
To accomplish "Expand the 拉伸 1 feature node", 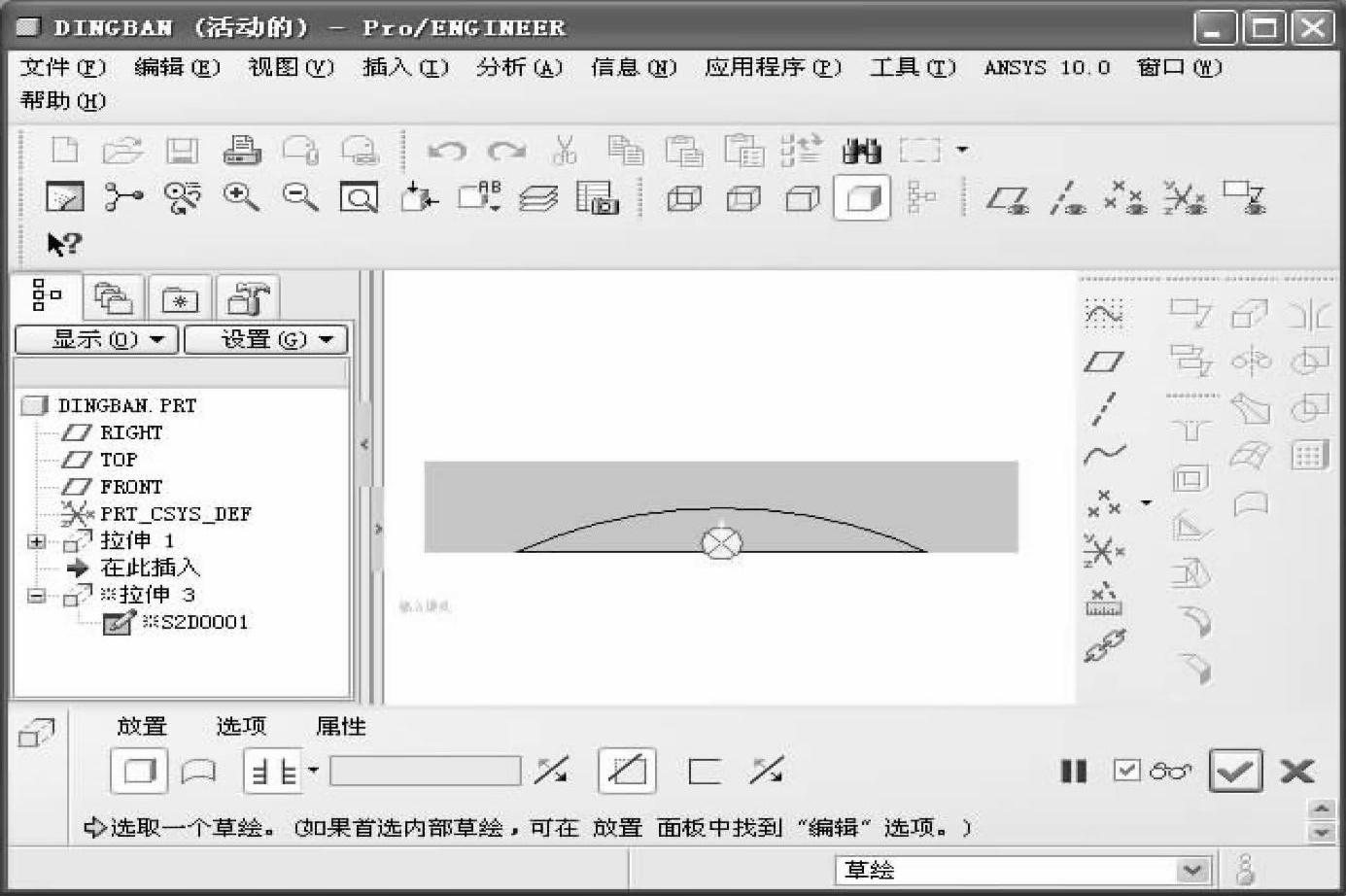I will click(x=37, y=541).
